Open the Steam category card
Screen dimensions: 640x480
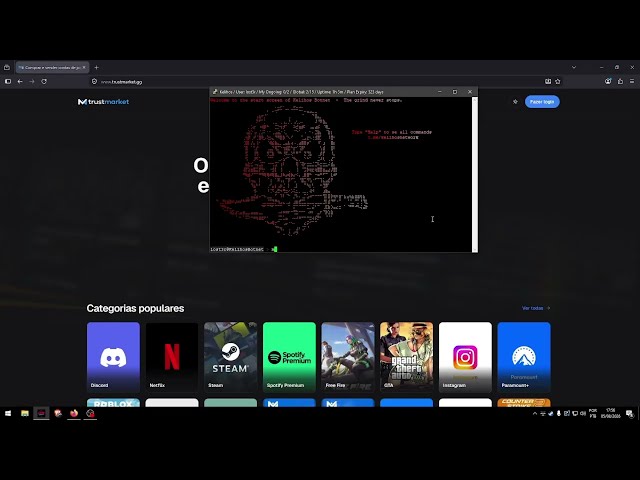tap(231, 357)
